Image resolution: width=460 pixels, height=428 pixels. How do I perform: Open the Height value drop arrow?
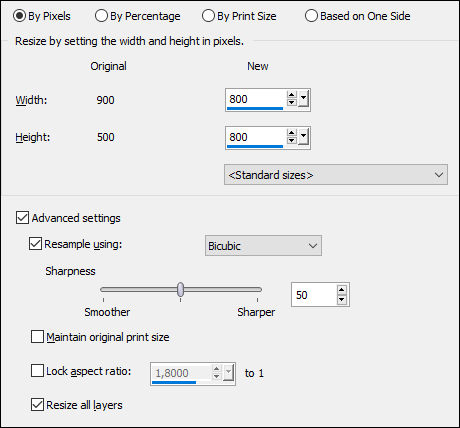303,137
